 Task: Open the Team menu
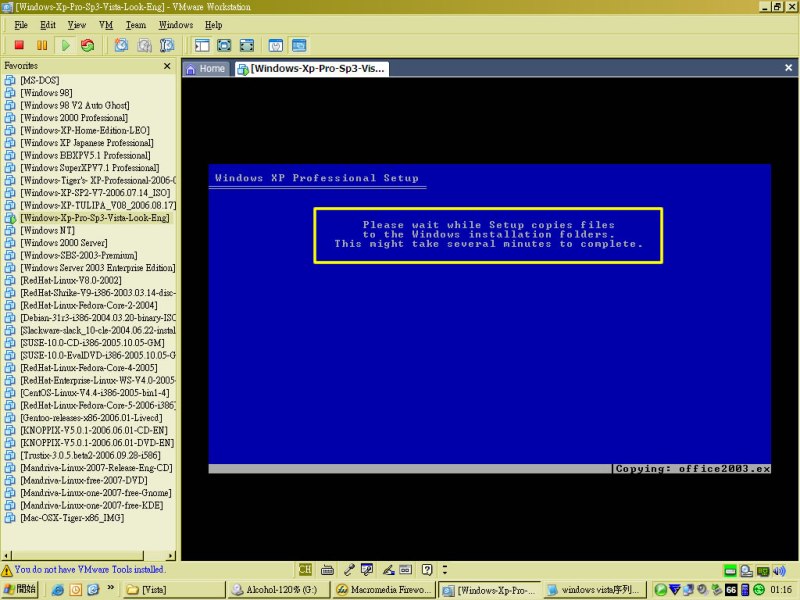(x=136, y=25)
